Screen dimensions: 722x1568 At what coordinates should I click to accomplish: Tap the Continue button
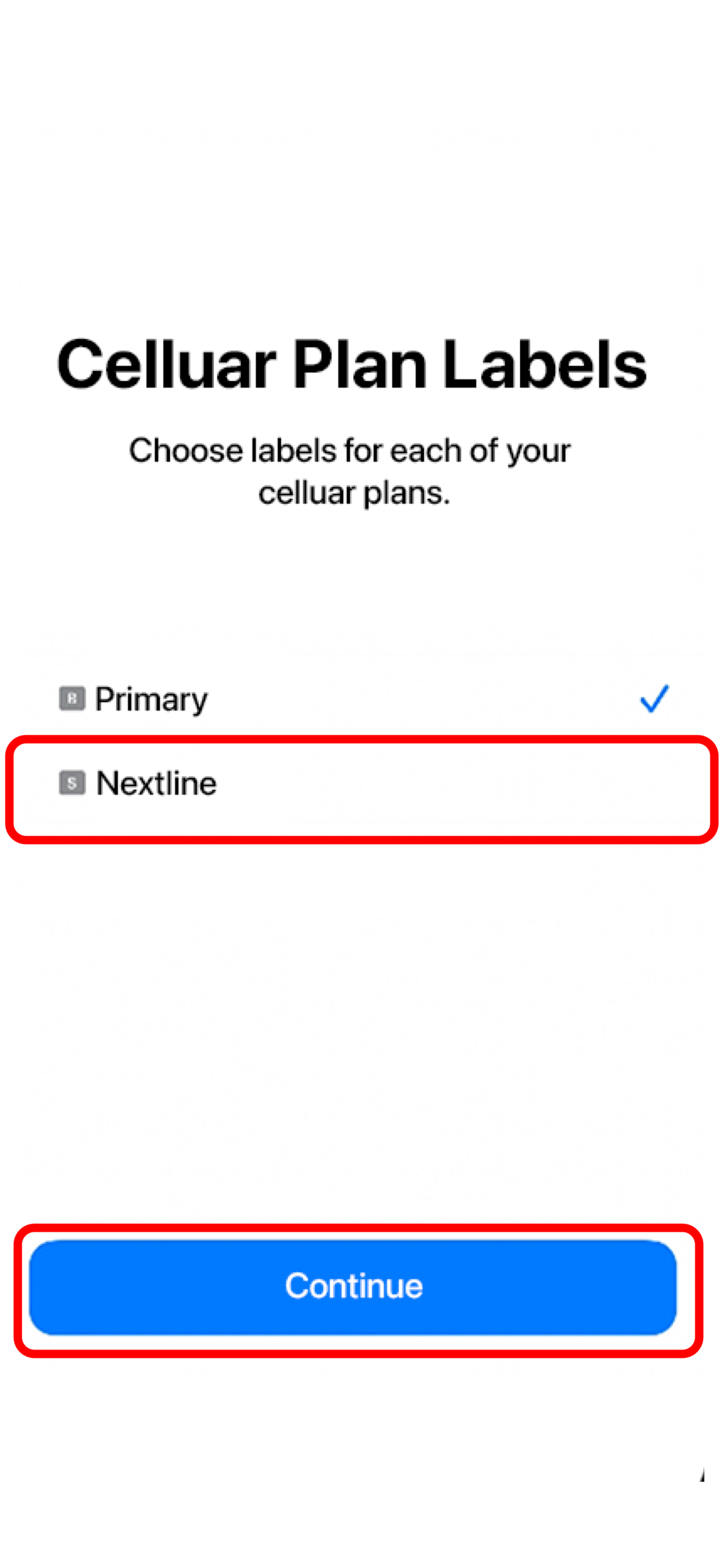[x=352, y=1287]
